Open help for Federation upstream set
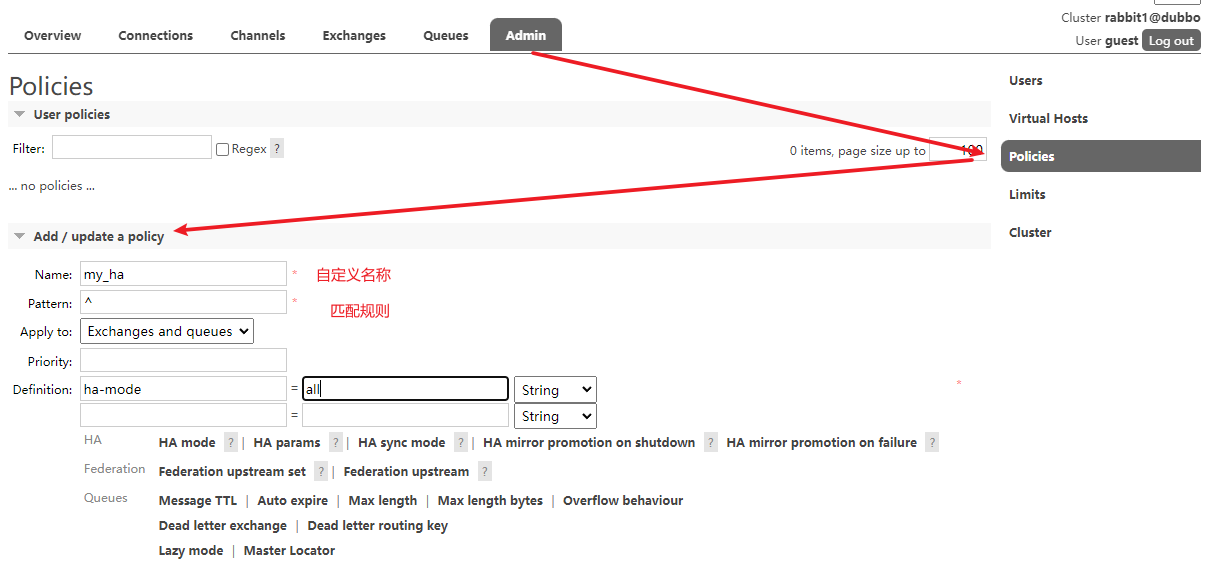The image size is (1216, 563). (321, 471)
